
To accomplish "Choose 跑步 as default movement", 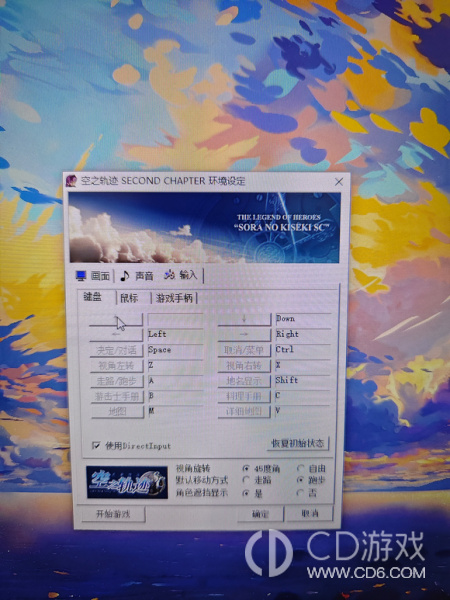I will pyautogui.click(x=301, y=479).
